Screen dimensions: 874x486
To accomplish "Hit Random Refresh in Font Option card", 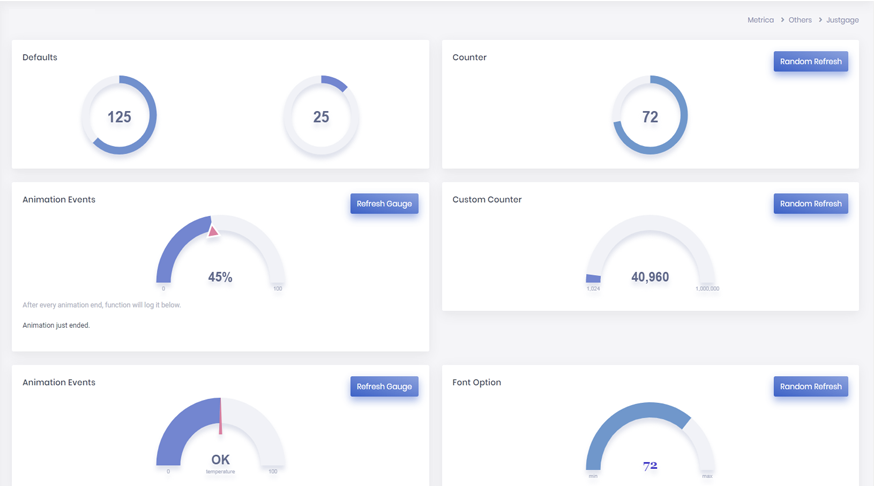I will (x=810, y=386).
